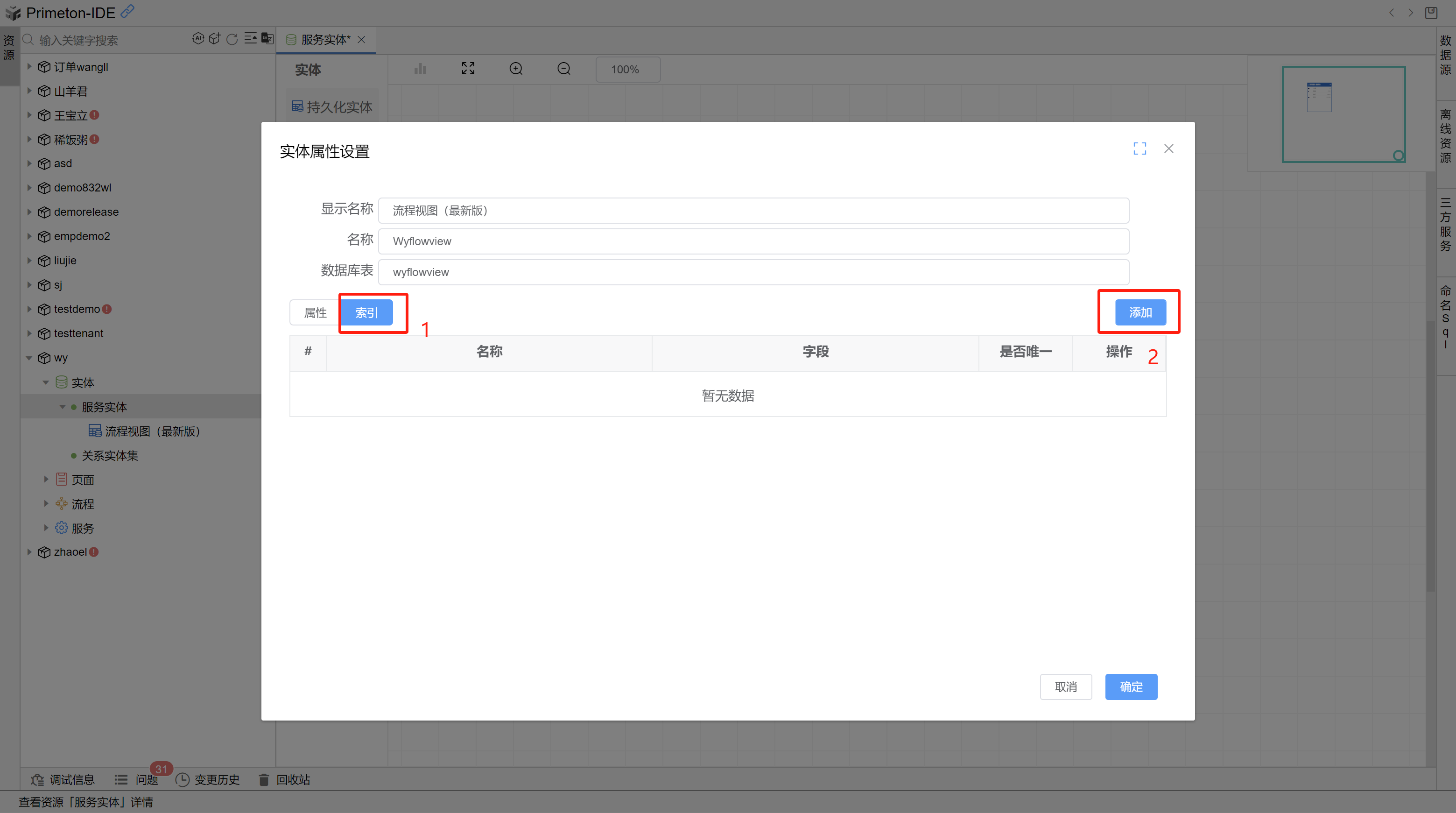
Task: Switch to the 属性 tab
Action: (316, 313)
